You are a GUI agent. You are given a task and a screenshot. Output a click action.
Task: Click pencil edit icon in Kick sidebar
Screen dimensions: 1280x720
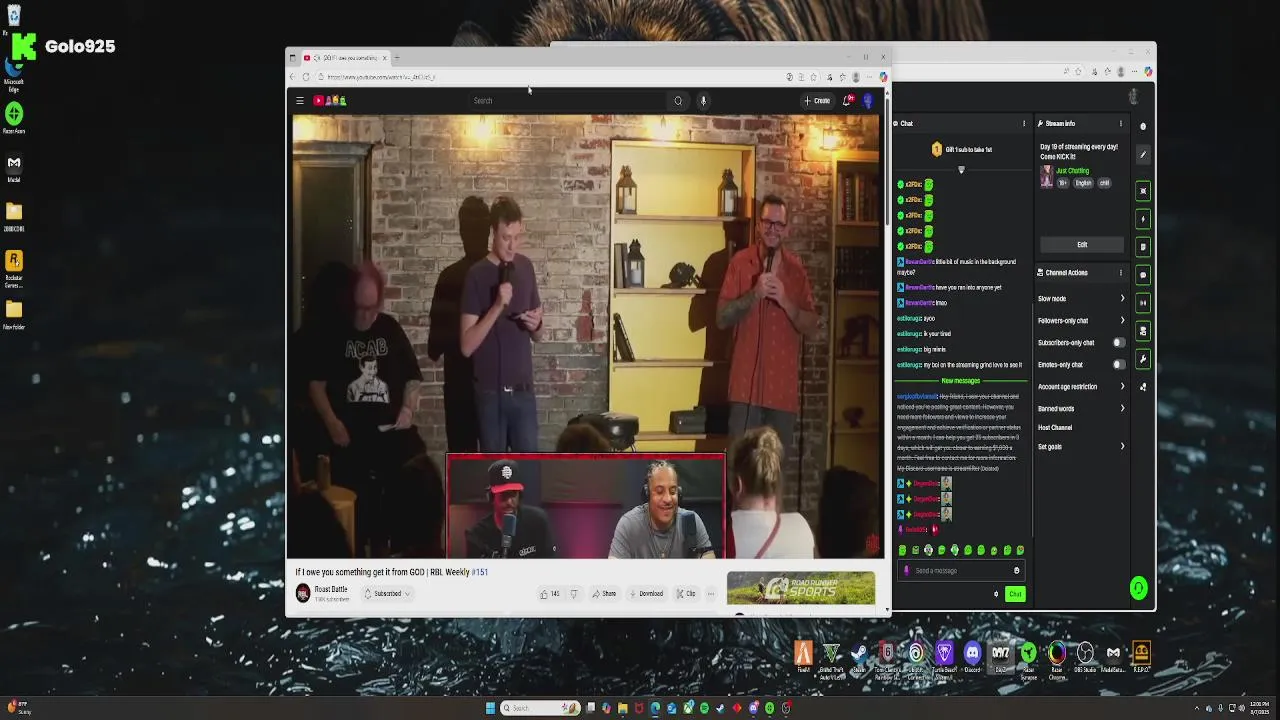pos(1143,155)
